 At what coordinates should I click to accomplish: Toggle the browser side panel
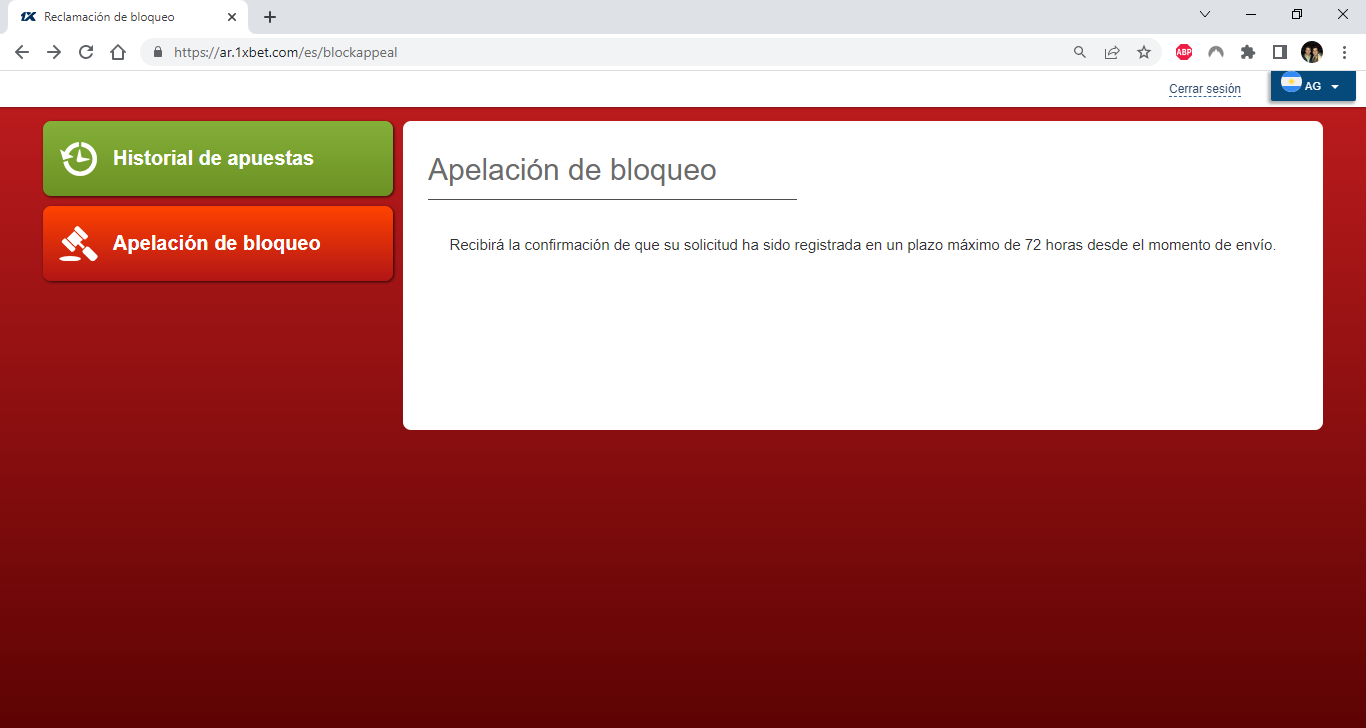1280,52
